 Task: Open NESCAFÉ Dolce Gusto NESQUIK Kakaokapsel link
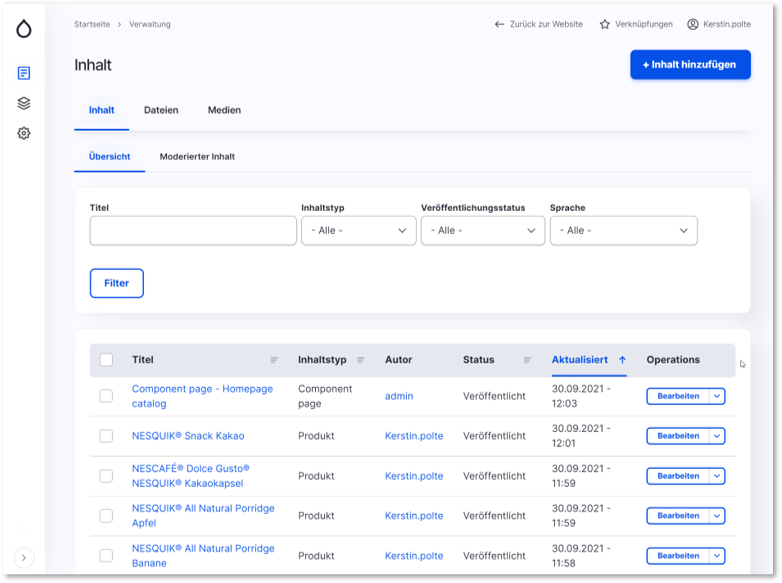pyautogui.click(x=191, y=476)
